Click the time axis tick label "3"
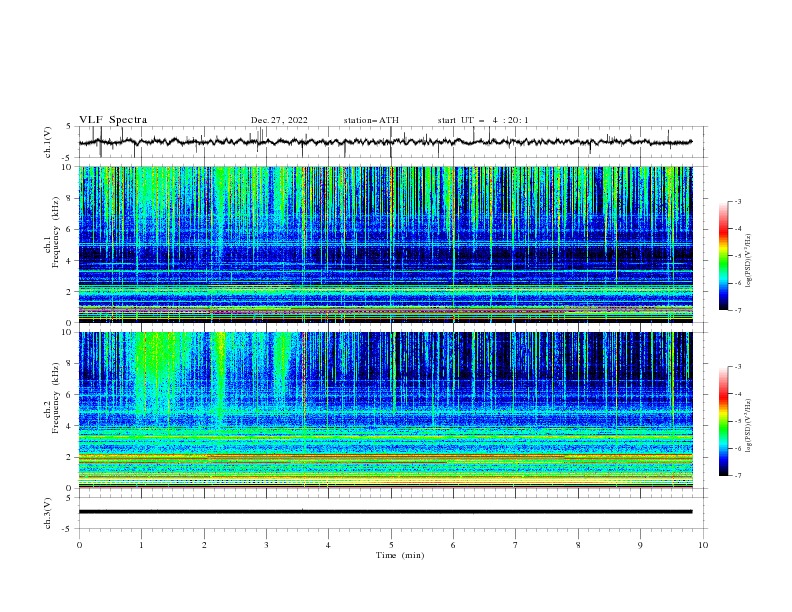This screenshot has height=612, width=792. (x=266, y=545)
